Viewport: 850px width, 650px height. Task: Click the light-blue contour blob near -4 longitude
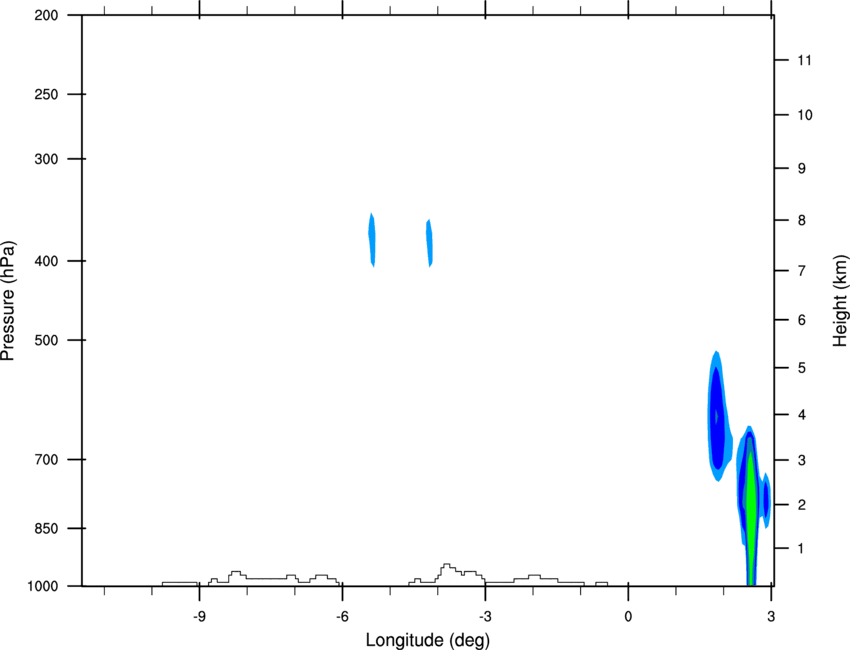pyautogui.click(x=429, y=243)
